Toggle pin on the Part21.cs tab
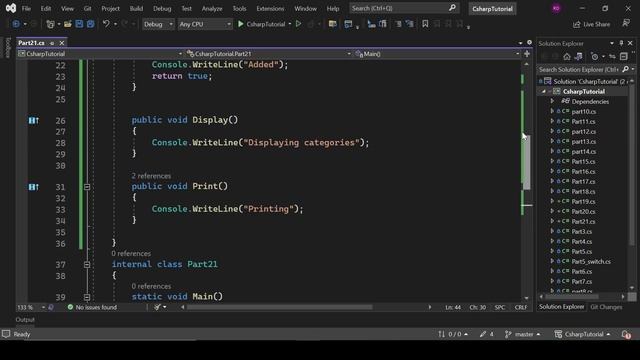The height and width of the screenshot is (360, 640). 52,43
